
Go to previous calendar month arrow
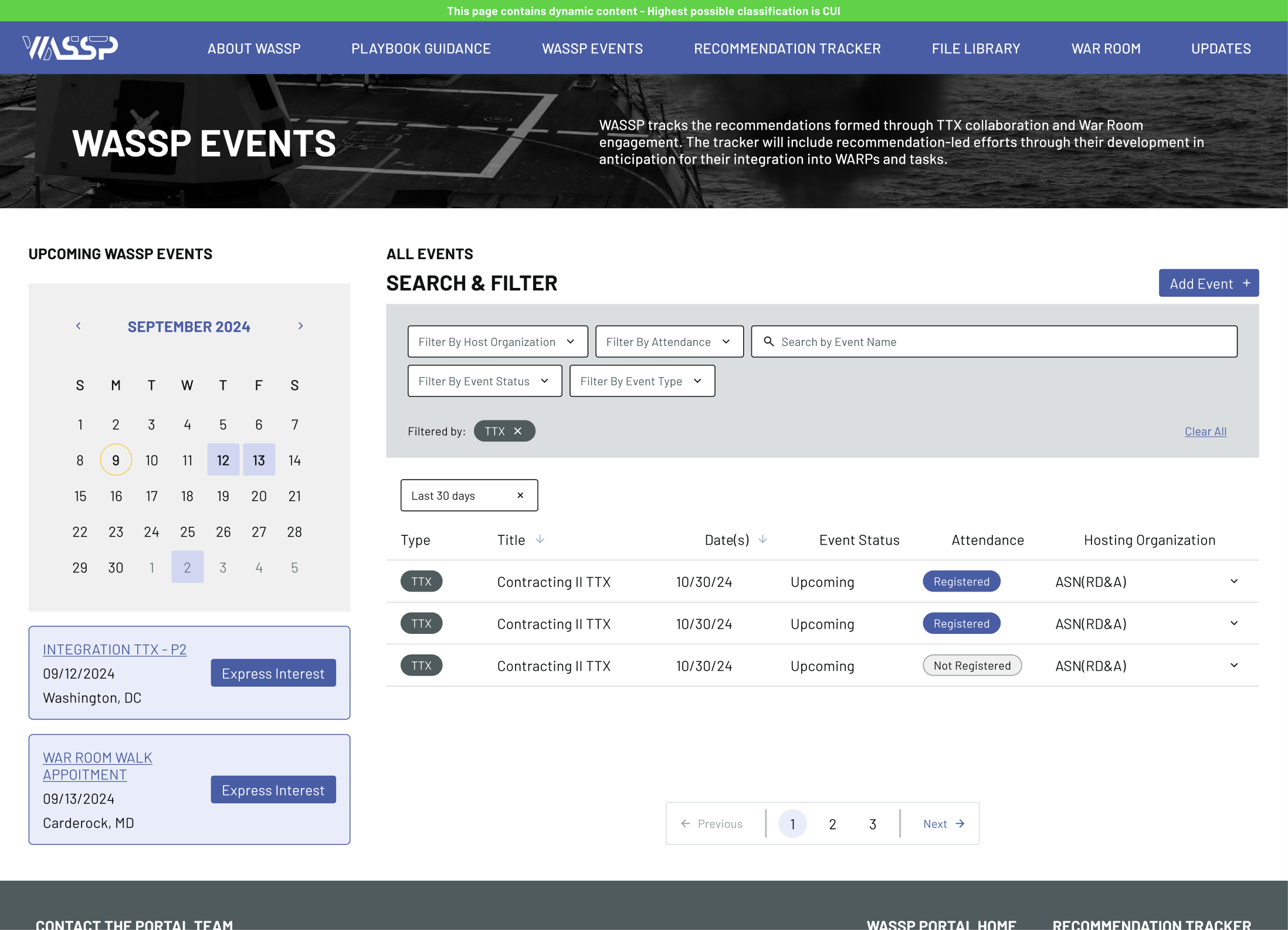79,326
